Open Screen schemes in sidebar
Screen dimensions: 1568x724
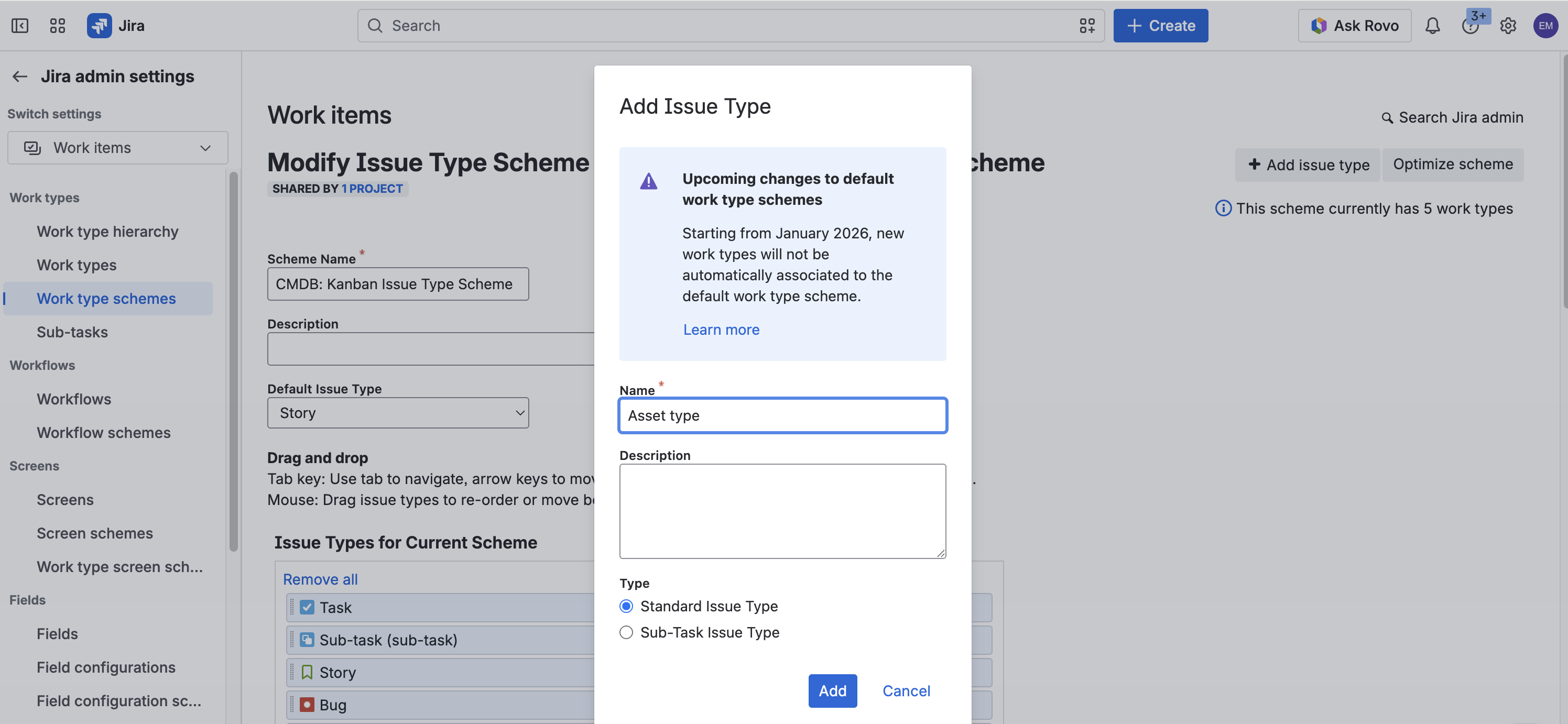(x=94, y=533)
